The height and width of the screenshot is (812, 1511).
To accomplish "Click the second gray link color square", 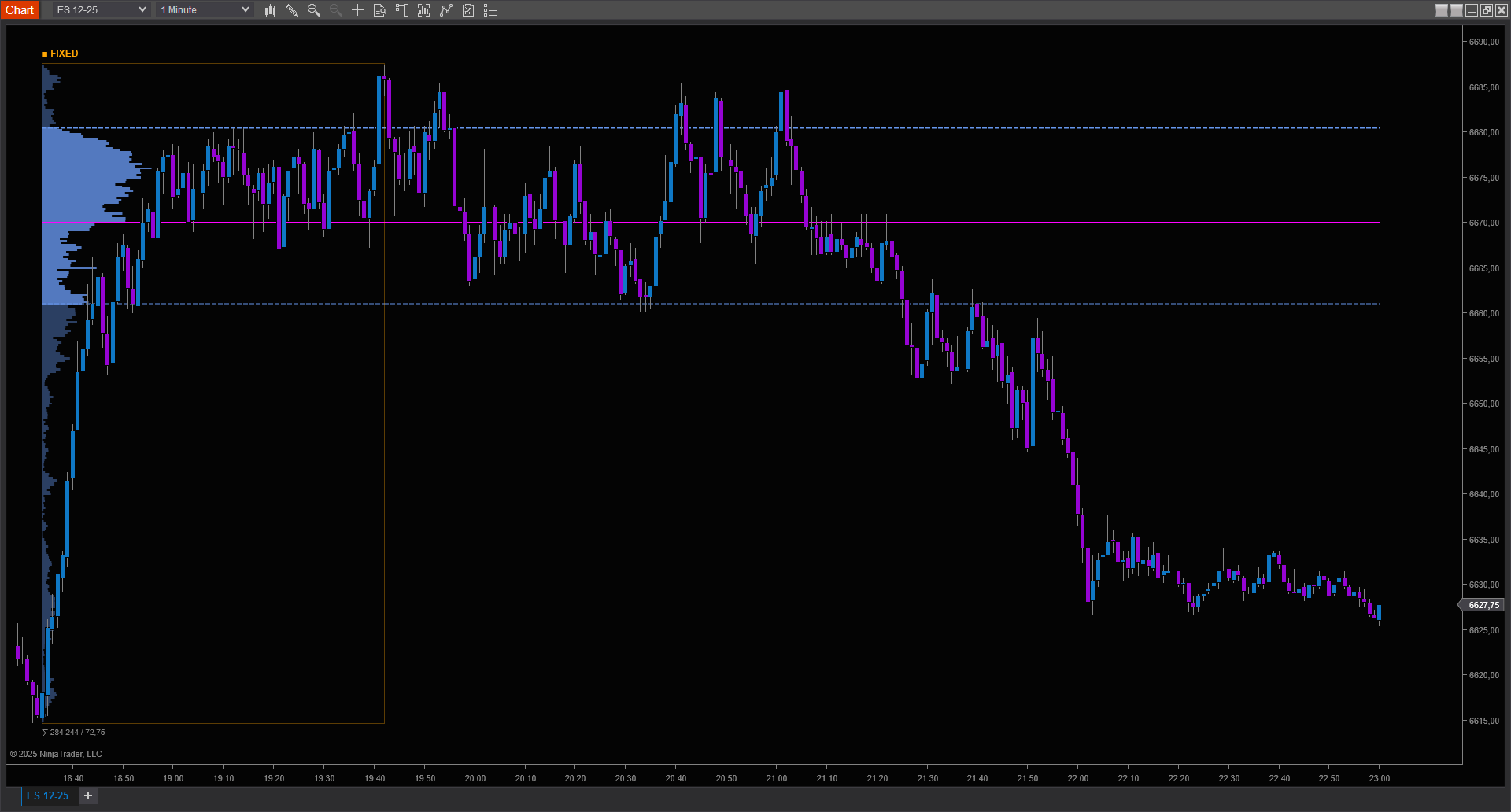I will 1457,10.
